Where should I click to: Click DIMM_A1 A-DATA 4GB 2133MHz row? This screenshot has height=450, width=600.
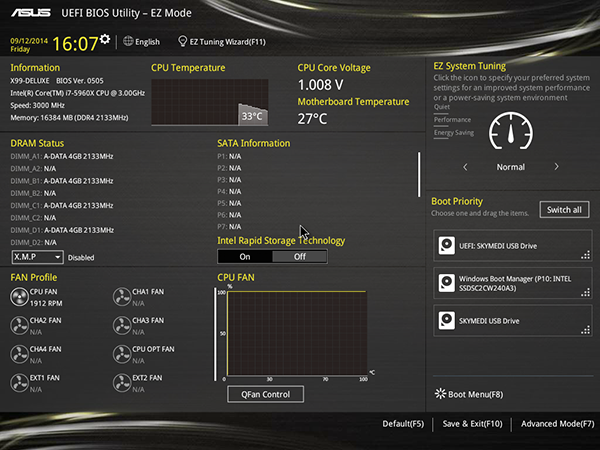click(62, 156)
